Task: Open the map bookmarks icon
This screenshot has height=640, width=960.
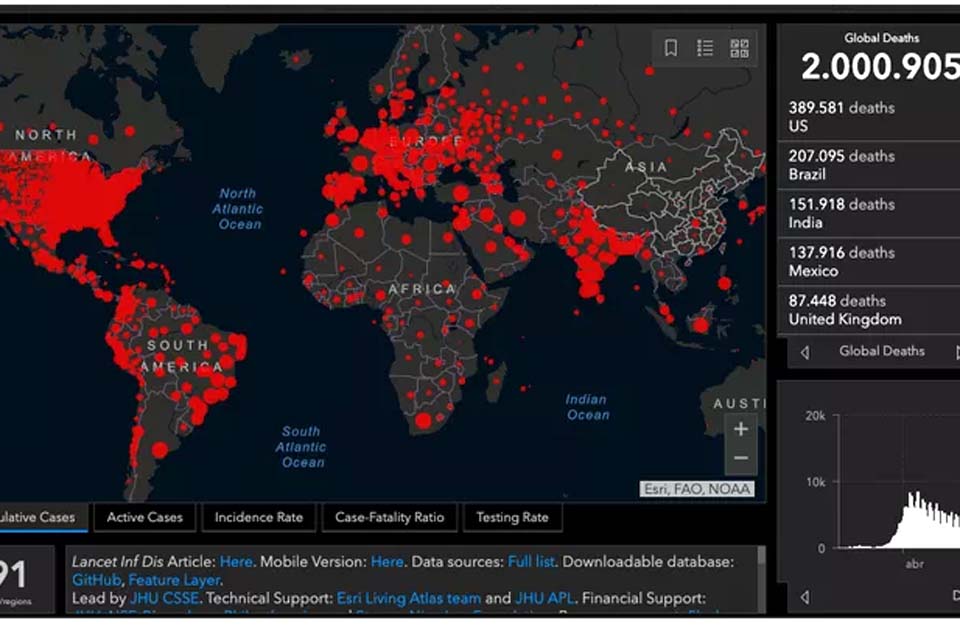Action: [671, 48]
